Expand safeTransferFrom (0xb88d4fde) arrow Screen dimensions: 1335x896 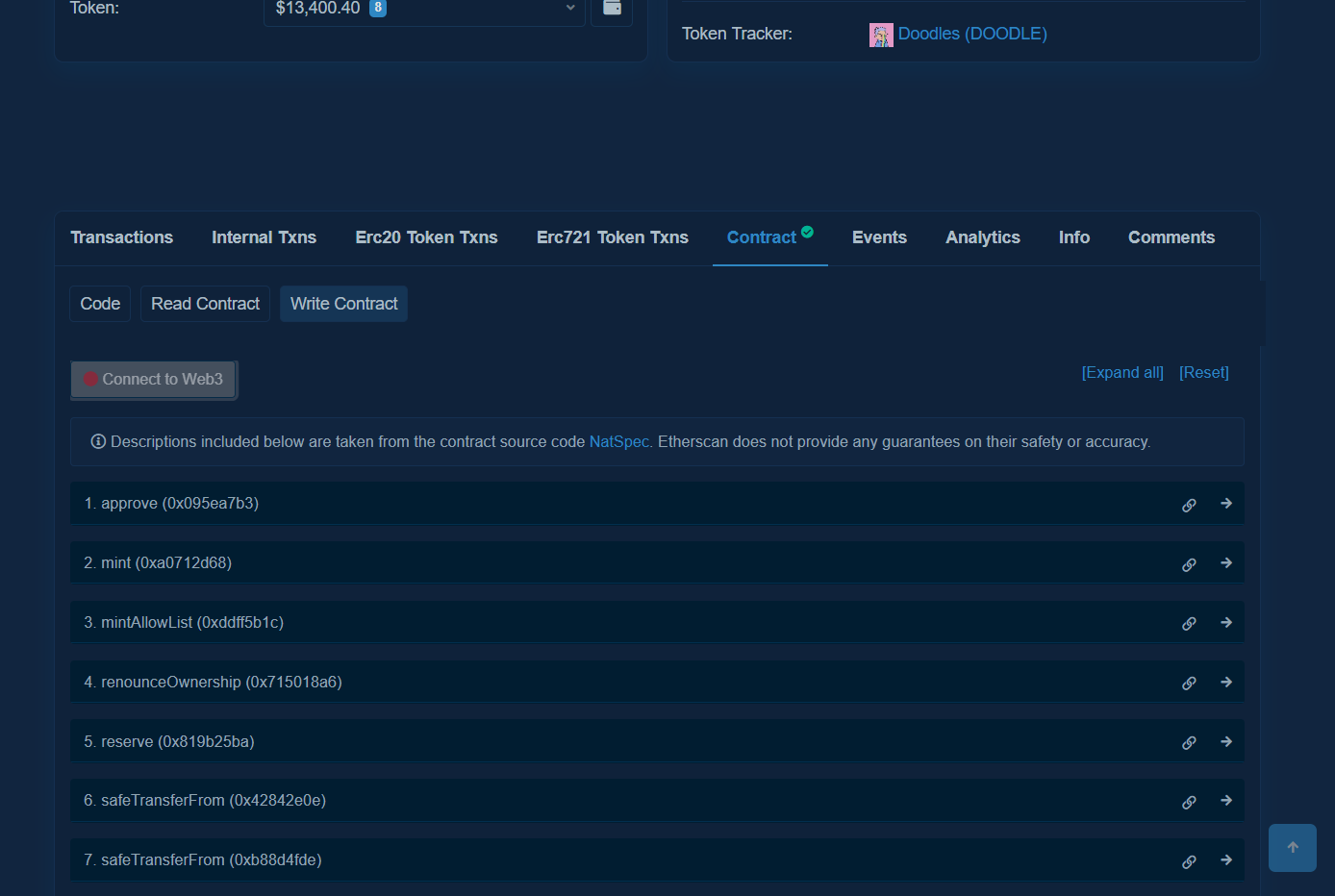click(x=1226, y=859)
